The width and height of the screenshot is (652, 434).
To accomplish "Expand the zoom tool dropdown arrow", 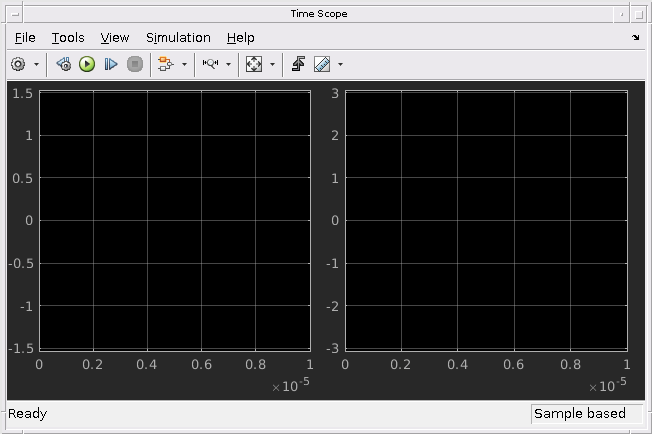I will tap(228, 64).
